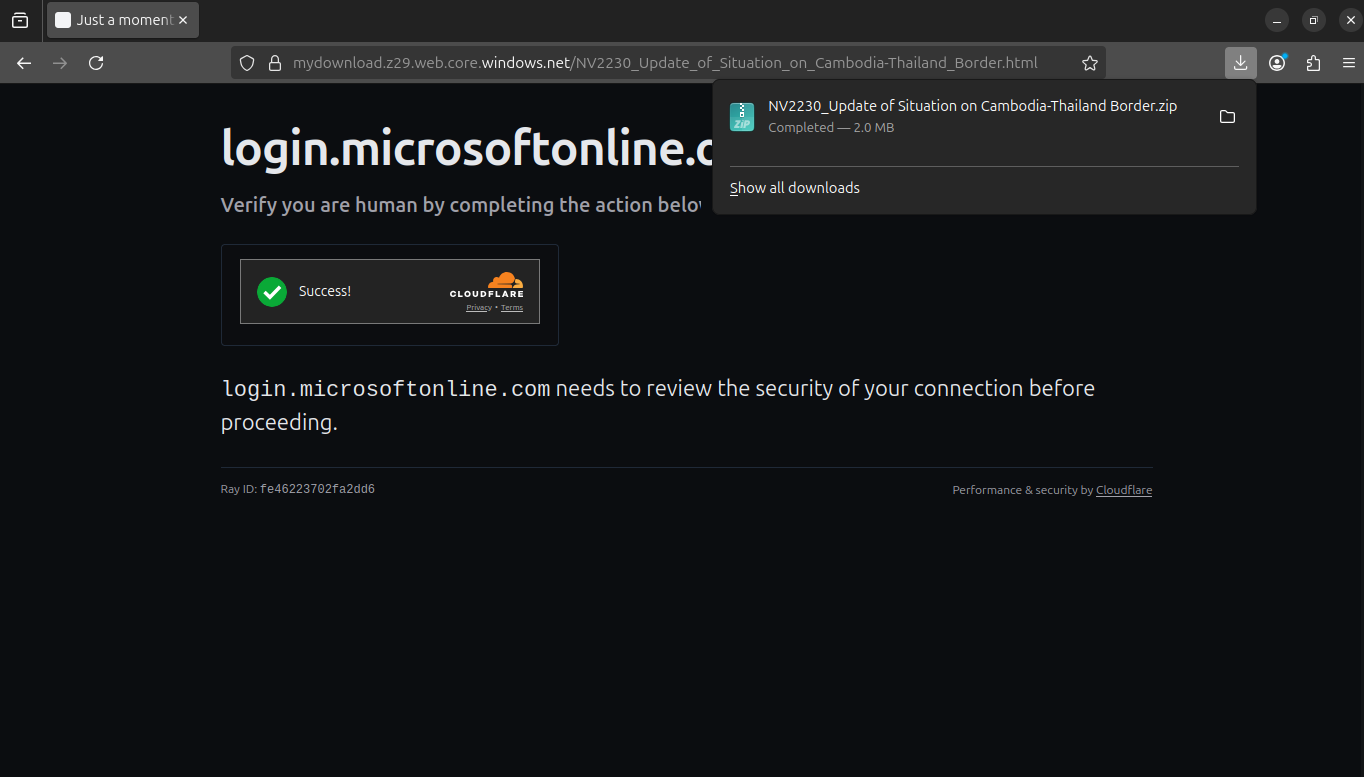This screenshot has height=777, width=1364.
Task: Click the browser Back arrow button
Action: click(x=24, y=63)
